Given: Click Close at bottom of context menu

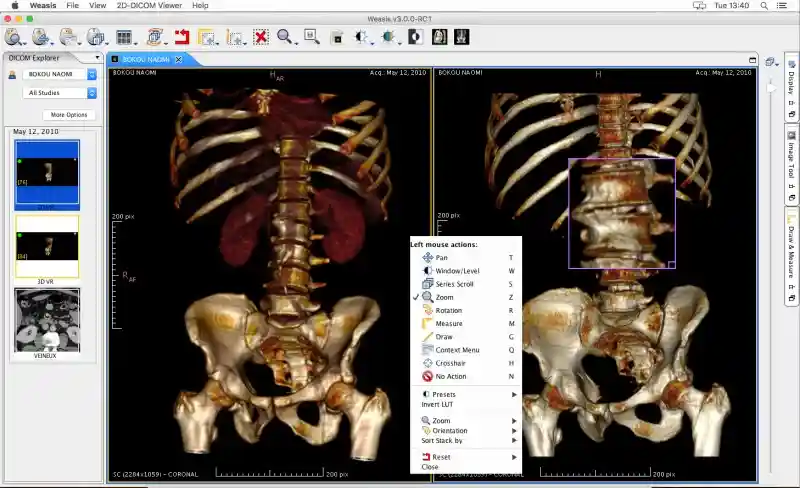Looking at the screenshot, I should click(x=430, y=467).
